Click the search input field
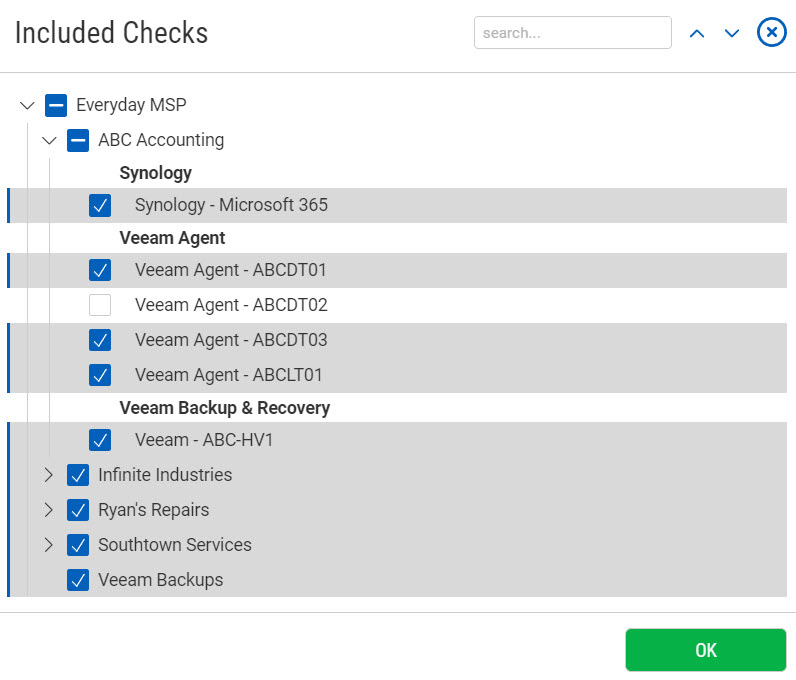This screenshot has height=680, width=796. [572, 32]
